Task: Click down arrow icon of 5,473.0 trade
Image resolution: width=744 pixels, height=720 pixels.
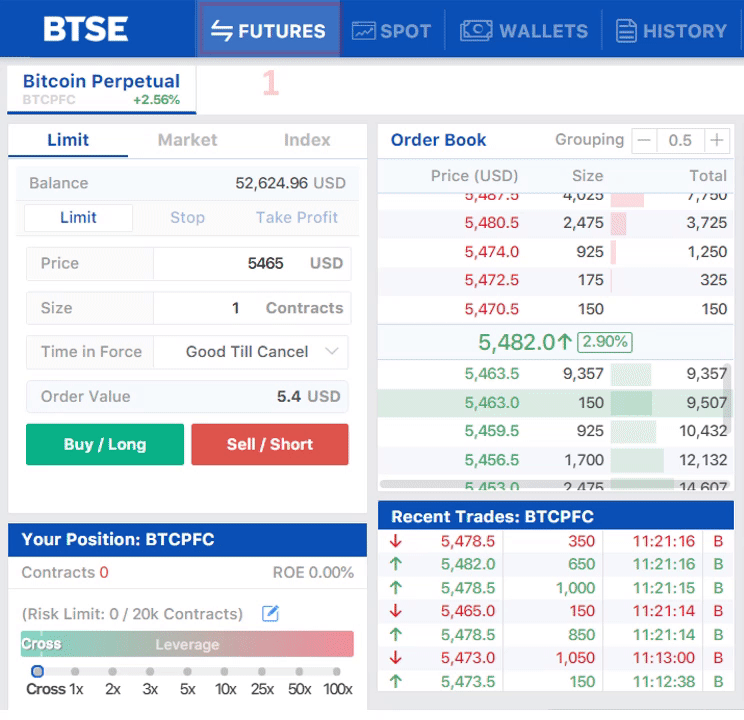Action: 396,658
